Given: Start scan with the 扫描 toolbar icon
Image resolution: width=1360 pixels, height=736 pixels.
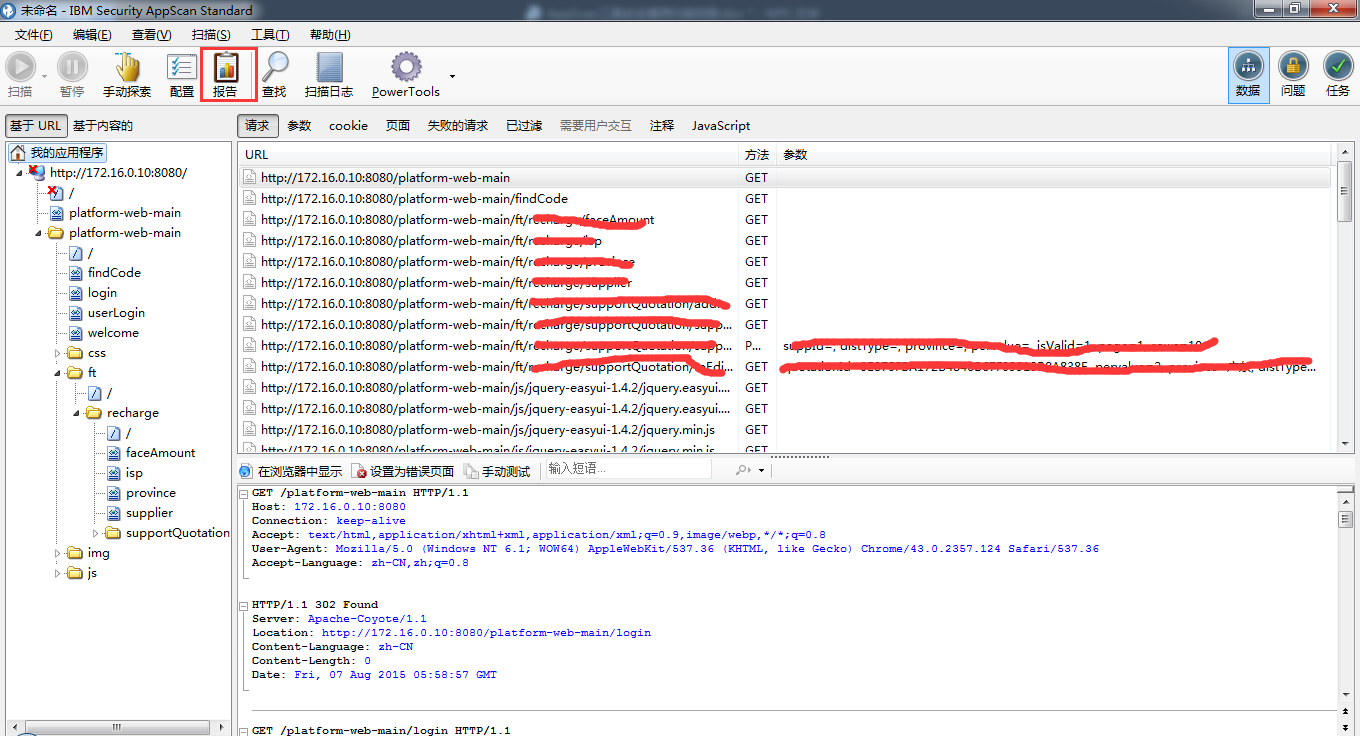Looking at the screenshot, I should click(20, 67).
